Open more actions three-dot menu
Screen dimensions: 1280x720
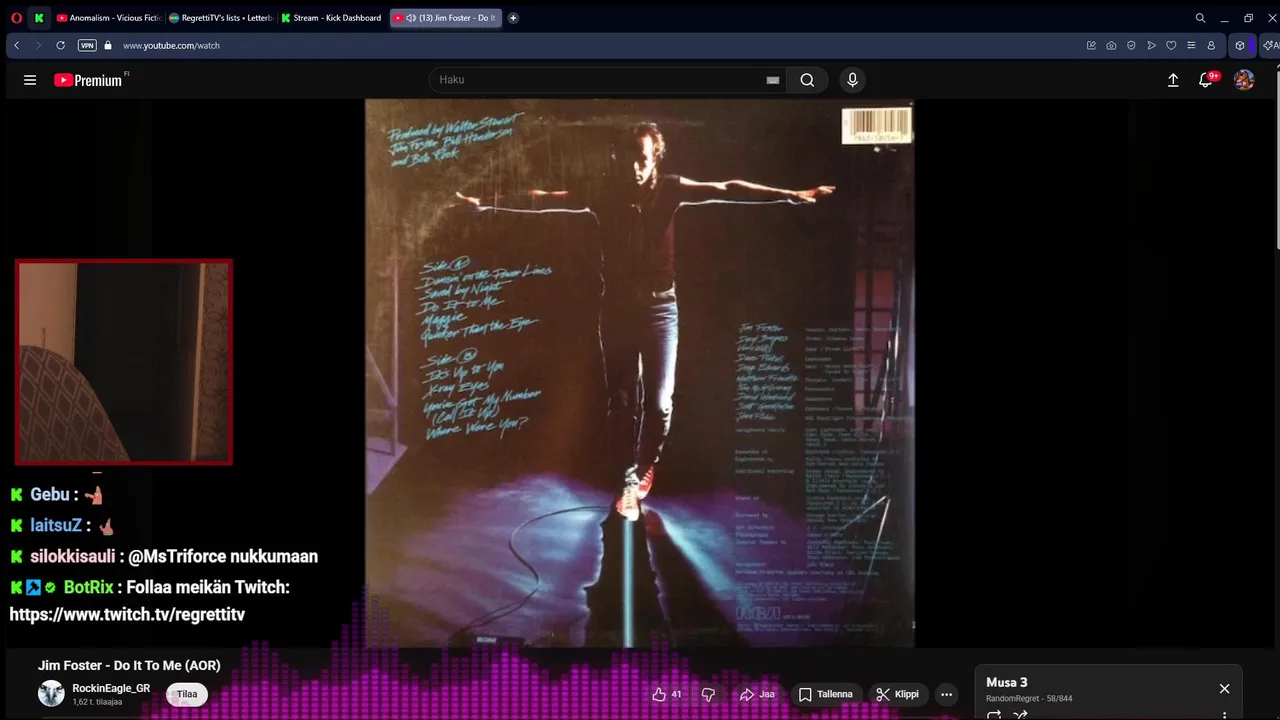tap(947, 694)
